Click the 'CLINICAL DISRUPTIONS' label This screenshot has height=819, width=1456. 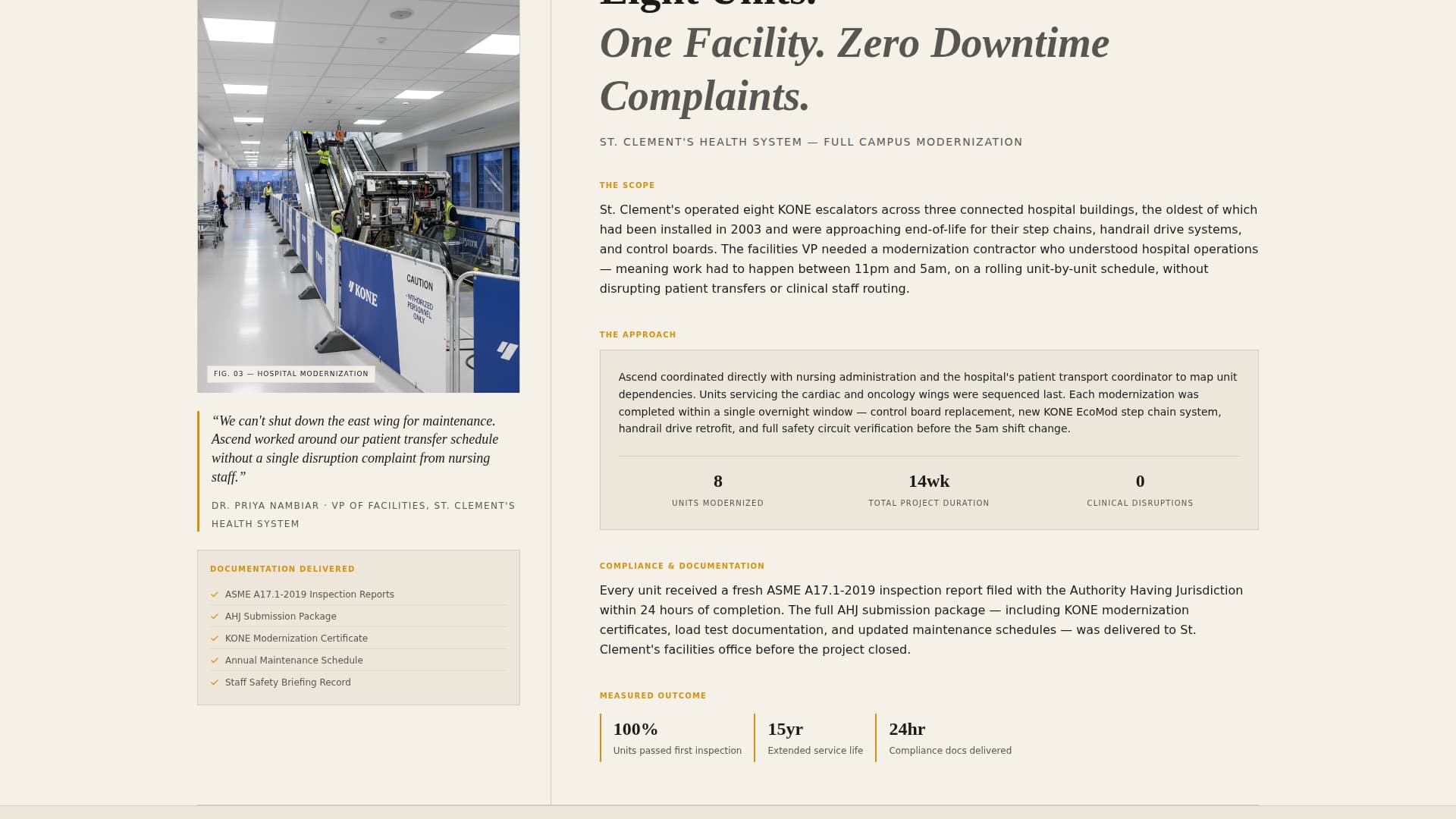1140,503
